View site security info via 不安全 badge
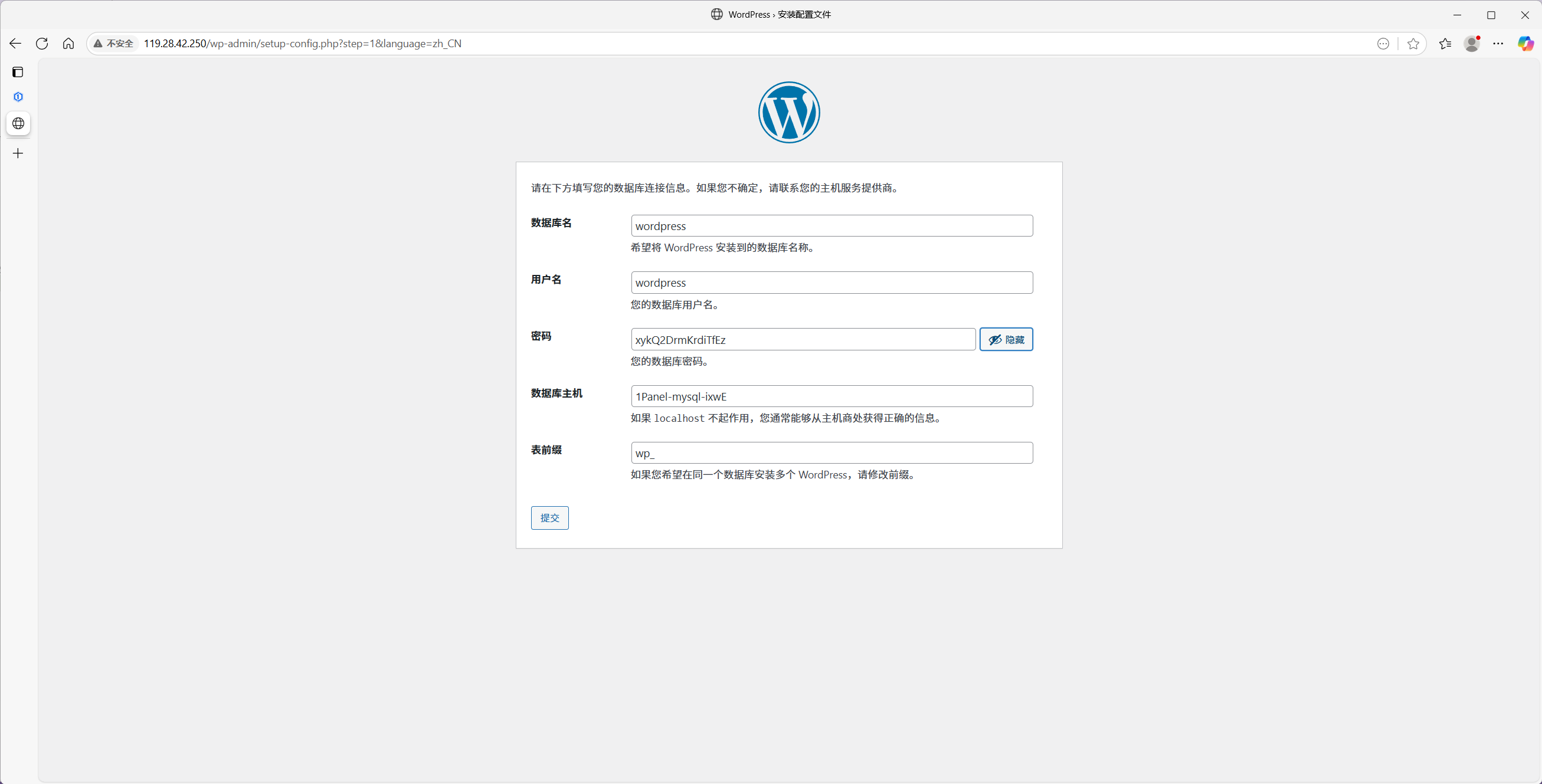This screenshot has height=784, width=1542. (113, 43)
